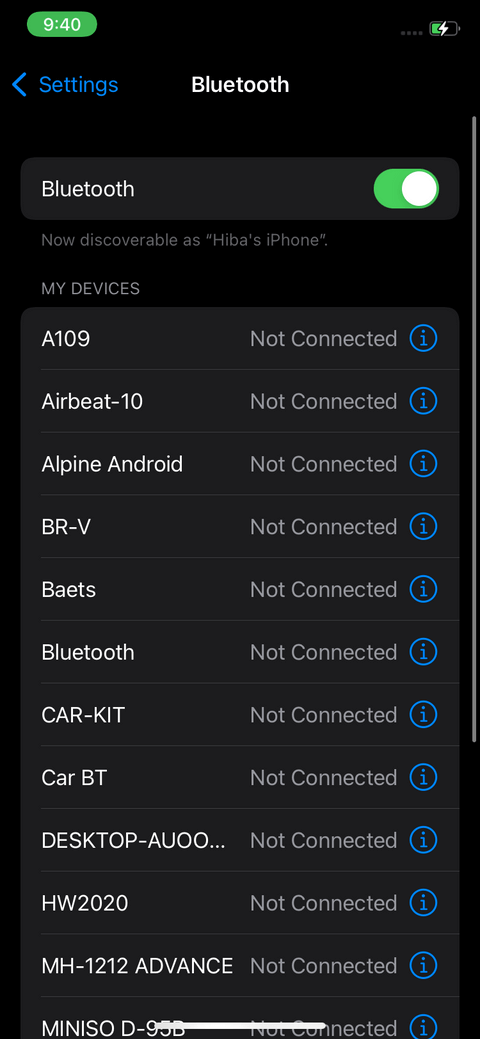Screen dimensions: 480x1039
Task: Select the device named Bluetooth
Action: click(x=240, y=652)
